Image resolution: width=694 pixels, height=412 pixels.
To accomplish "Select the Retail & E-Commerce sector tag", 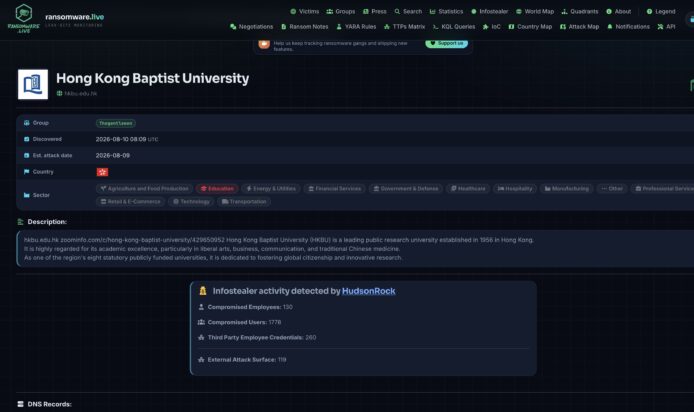I will [131, 201].
